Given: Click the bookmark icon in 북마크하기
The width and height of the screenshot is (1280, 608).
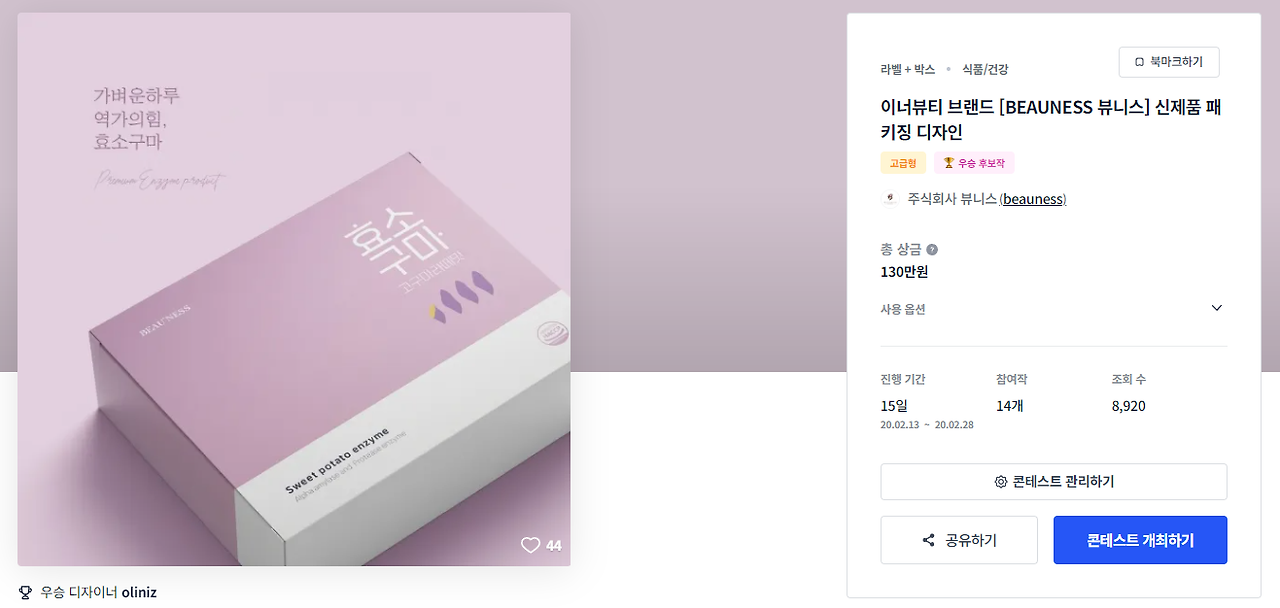Looking at the screenshot, I should [1139, 62].
